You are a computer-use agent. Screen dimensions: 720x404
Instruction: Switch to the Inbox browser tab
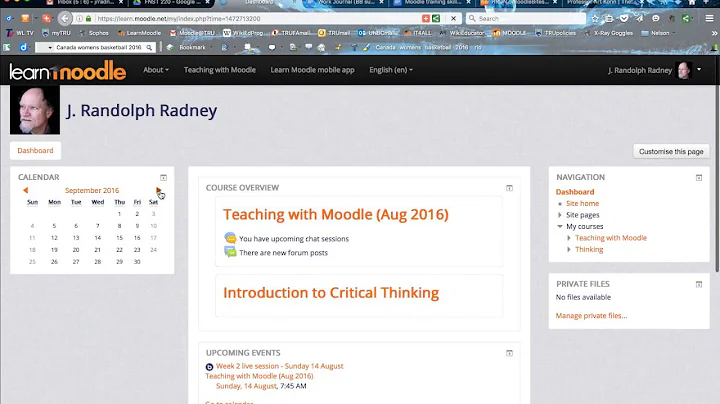(84, 2)
